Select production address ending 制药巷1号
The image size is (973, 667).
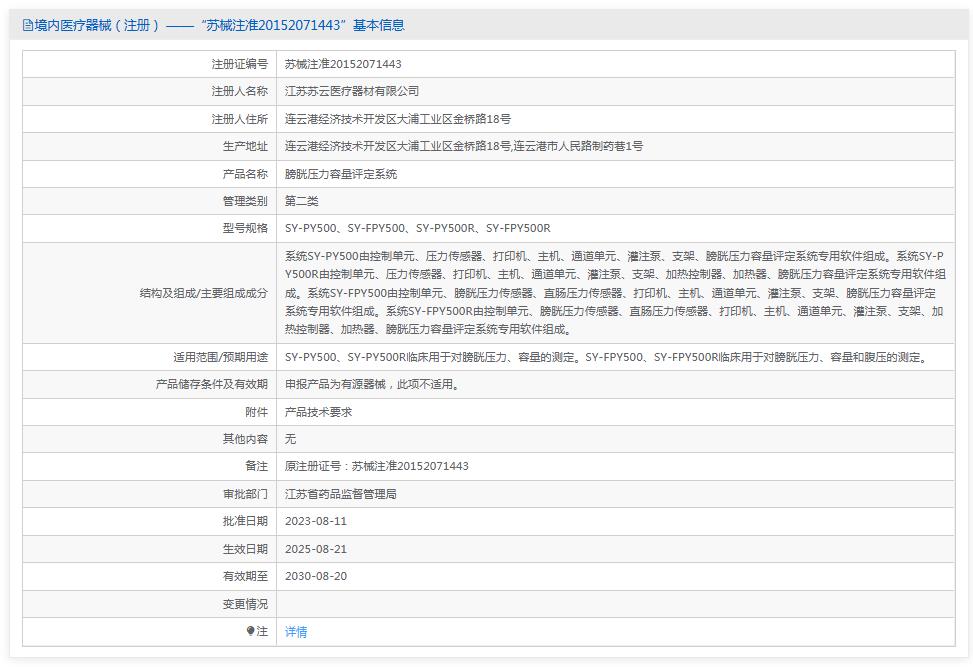tap(464, 146)
